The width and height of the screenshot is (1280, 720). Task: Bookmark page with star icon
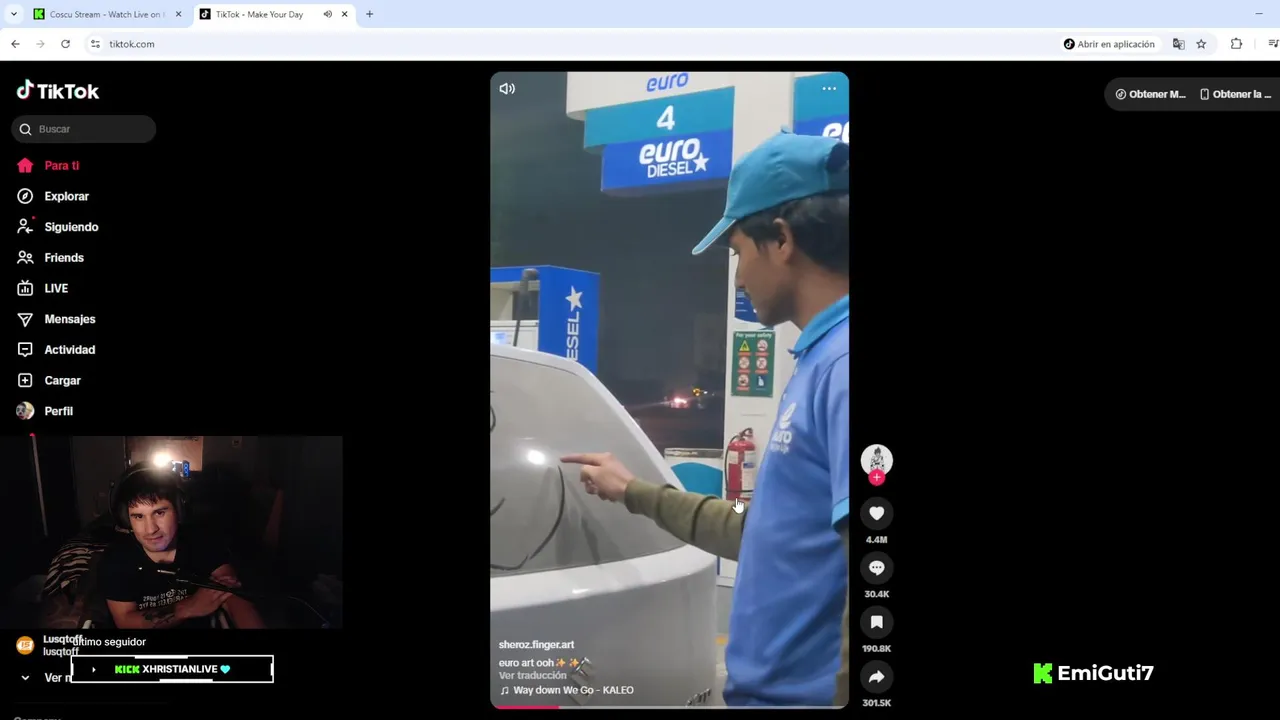click(x=1201, y=44)
